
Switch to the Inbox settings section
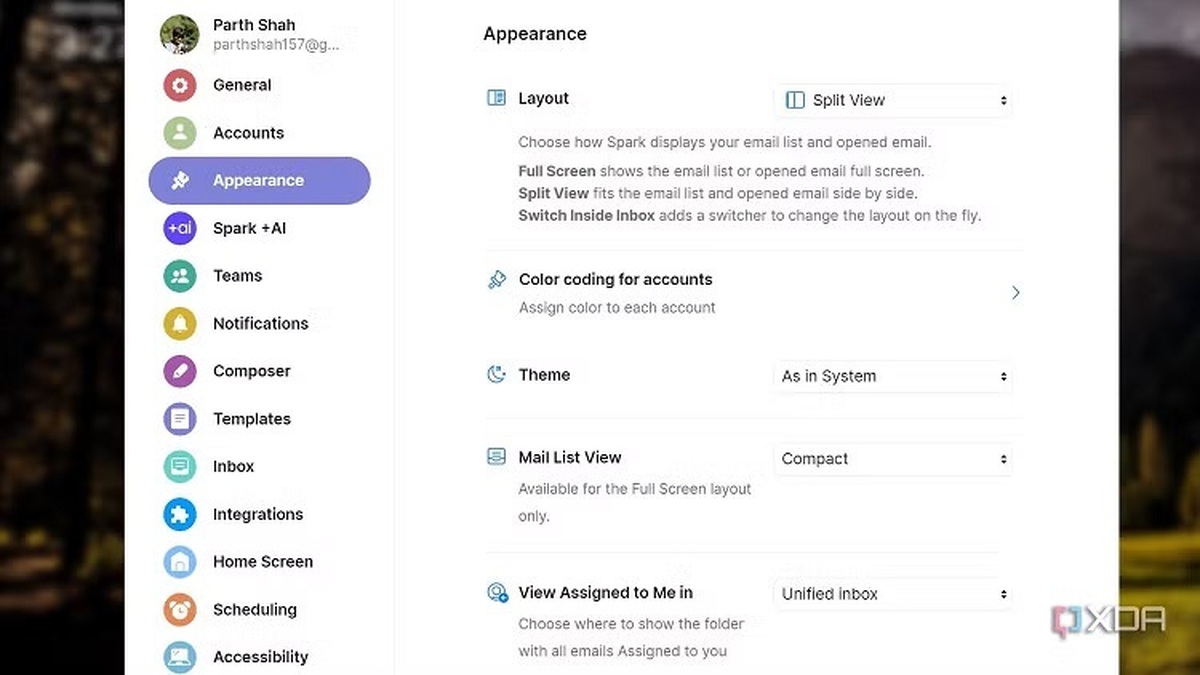(x=233, y=466)
